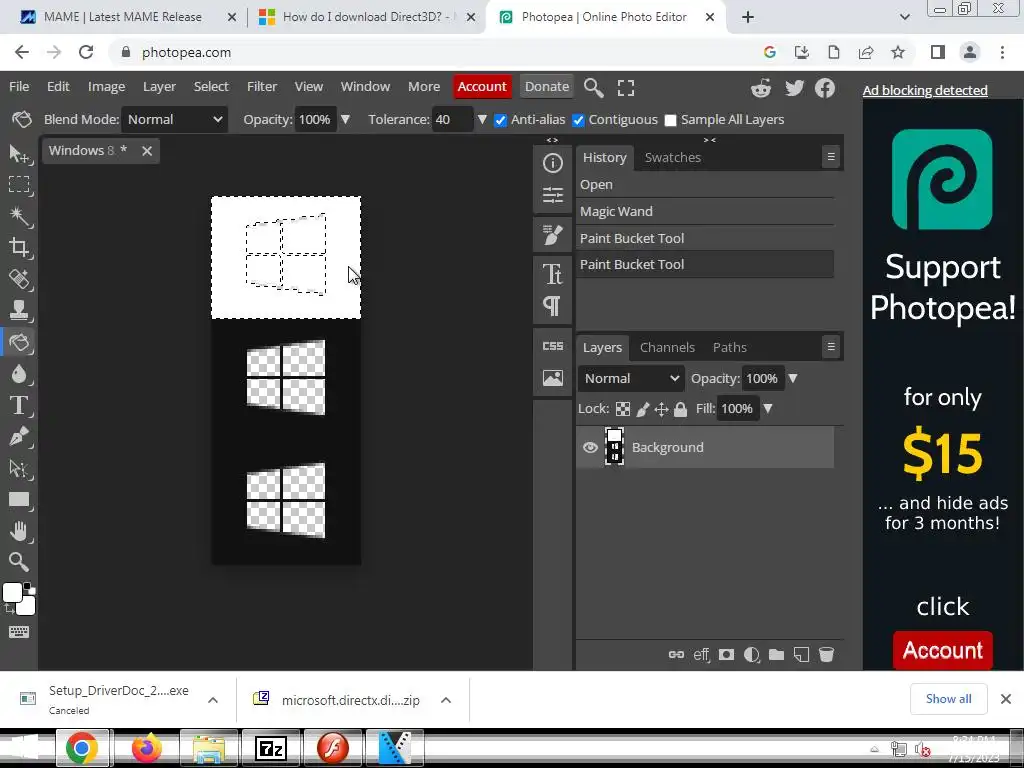Select the Type tool
The width and height of the screenshot is (1024, 768).
point(19,405)
